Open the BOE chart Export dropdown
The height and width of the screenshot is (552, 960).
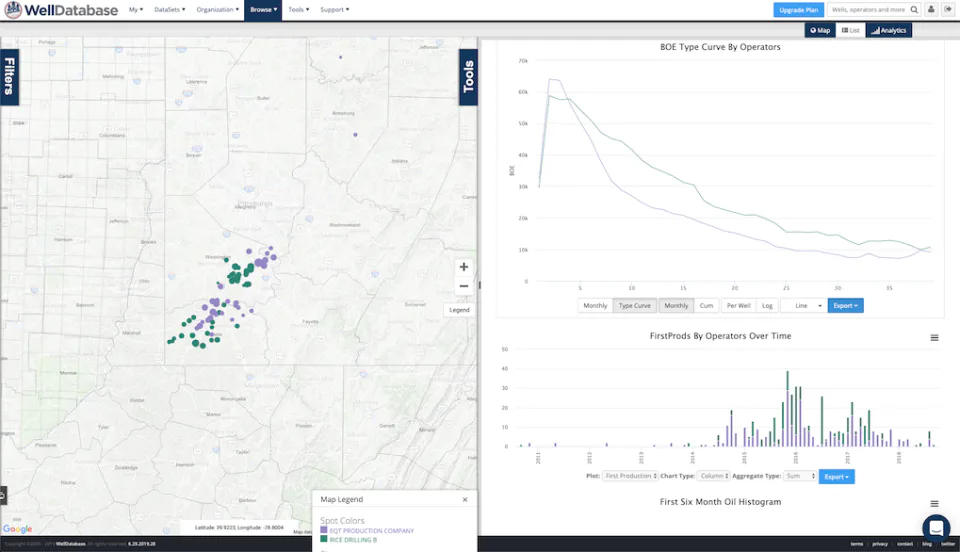[846, 305]
